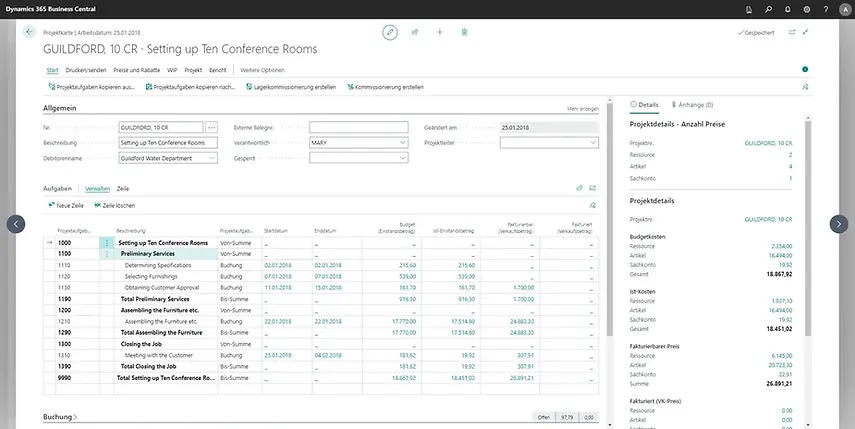Open Debitorenname lookup ellipsis
The width and height of the screenshot is (855, 429).
click(212, 158)
